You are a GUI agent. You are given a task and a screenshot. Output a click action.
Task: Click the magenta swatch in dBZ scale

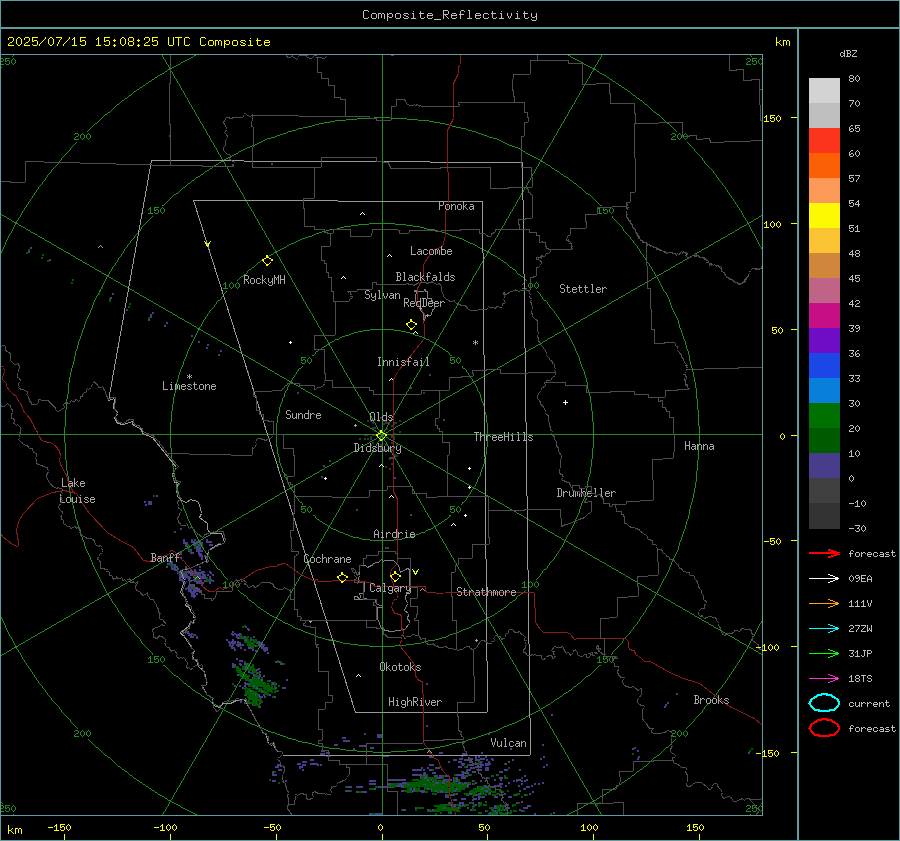tap(824, 316)
